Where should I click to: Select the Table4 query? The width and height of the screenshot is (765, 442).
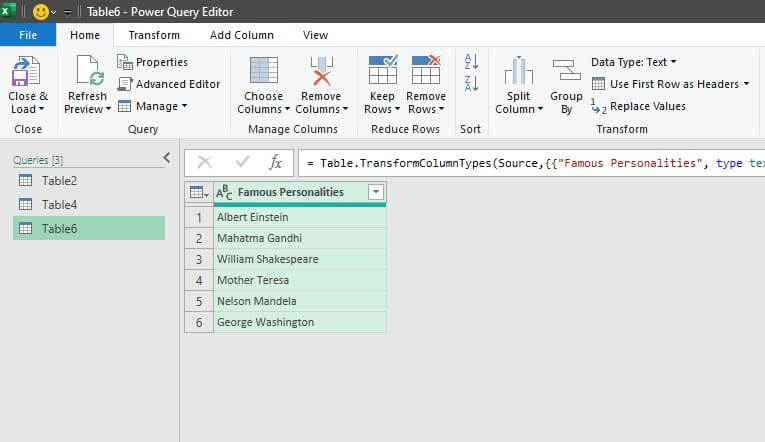tap(89, 204)
